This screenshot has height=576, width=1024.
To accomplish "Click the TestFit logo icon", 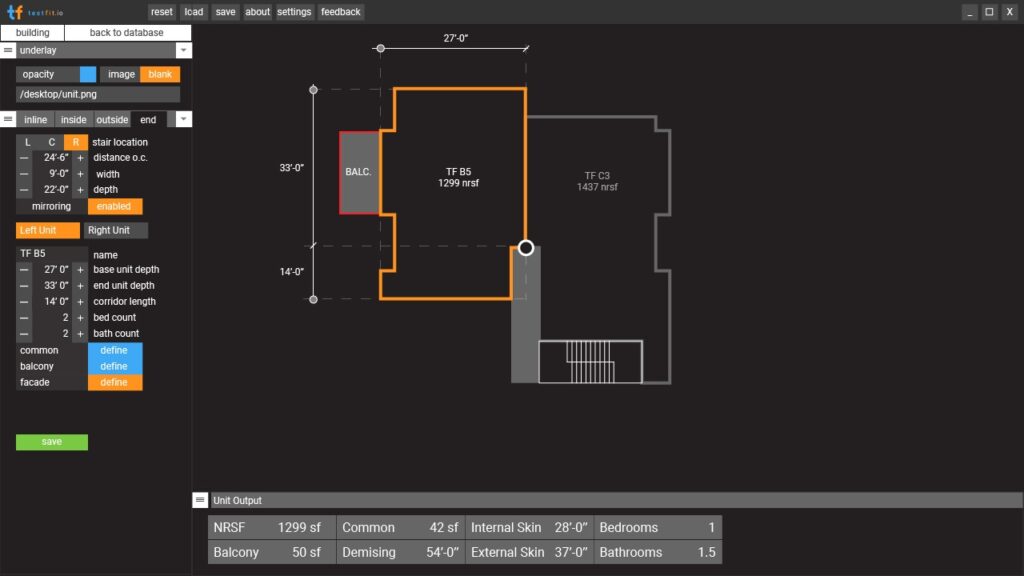I will (12, 11).
